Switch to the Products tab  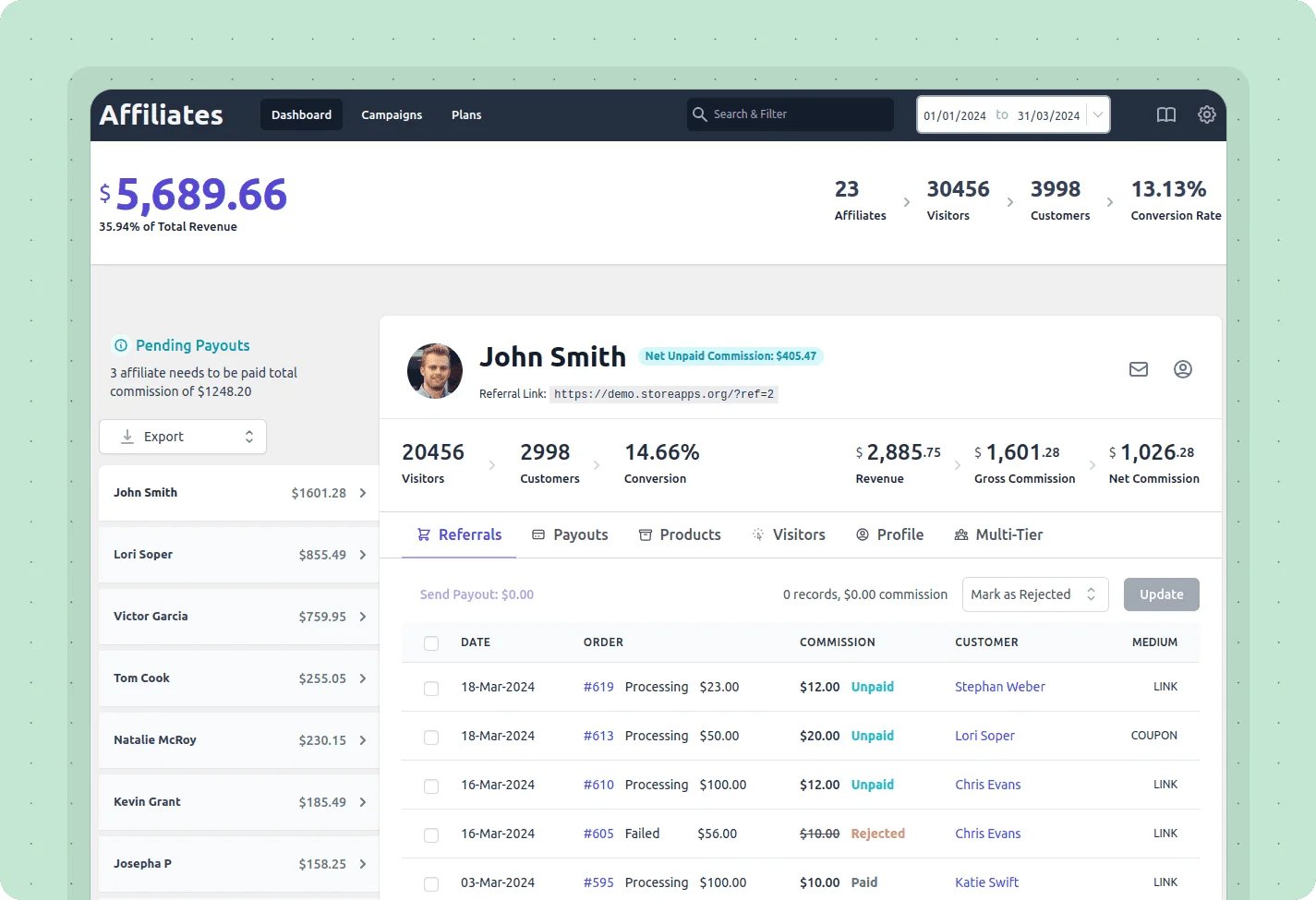tap(680, 534)
